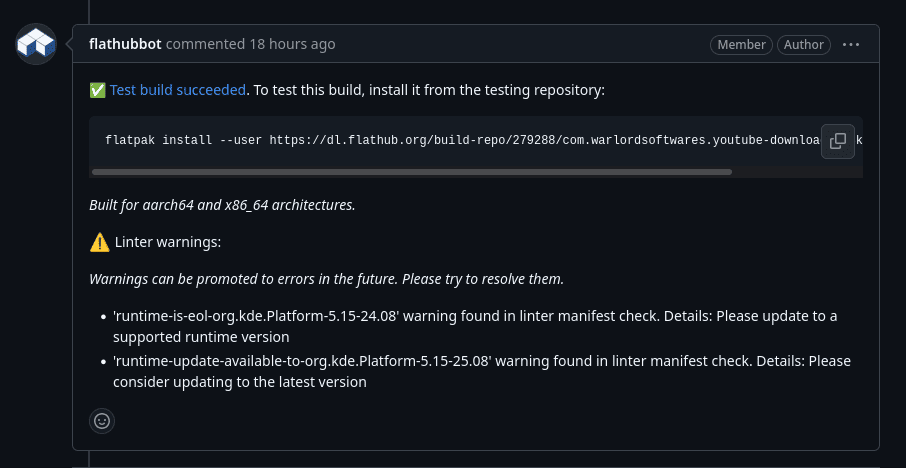Add a reaction with the smiley button

(x=102, y=421)
